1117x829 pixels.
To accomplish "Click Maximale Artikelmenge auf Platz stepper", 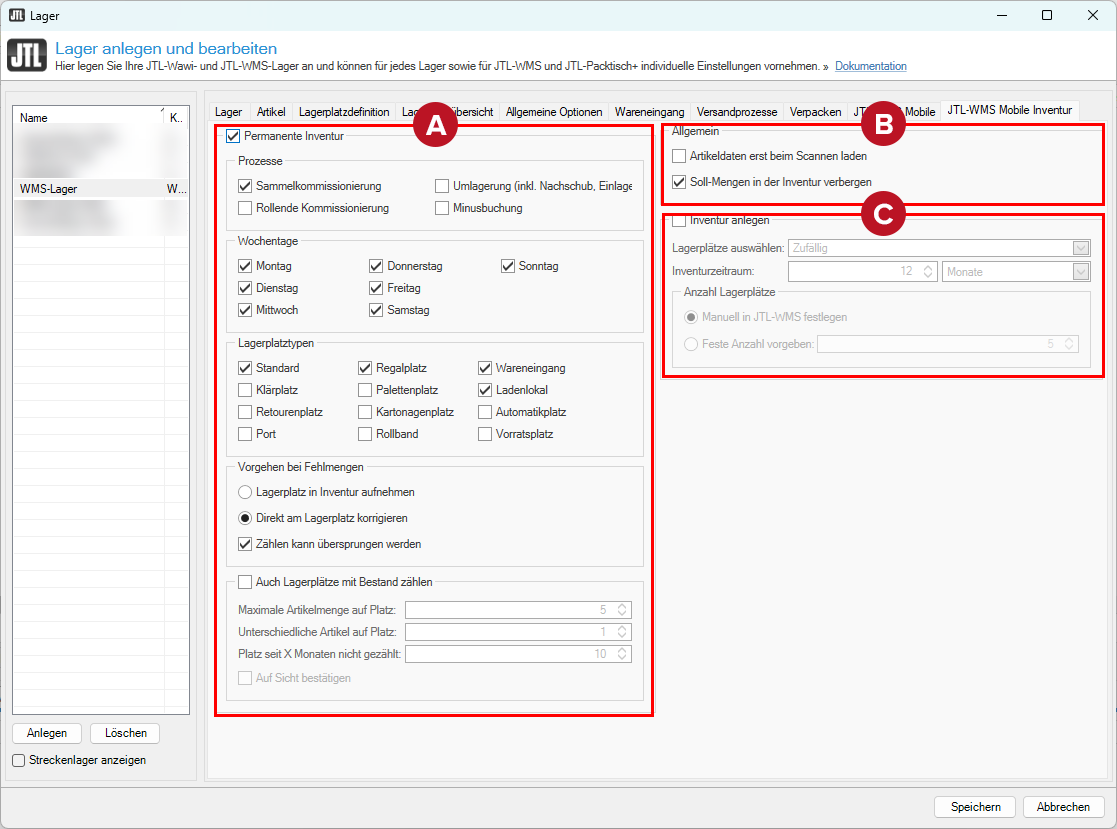I will tap(622, 610).
